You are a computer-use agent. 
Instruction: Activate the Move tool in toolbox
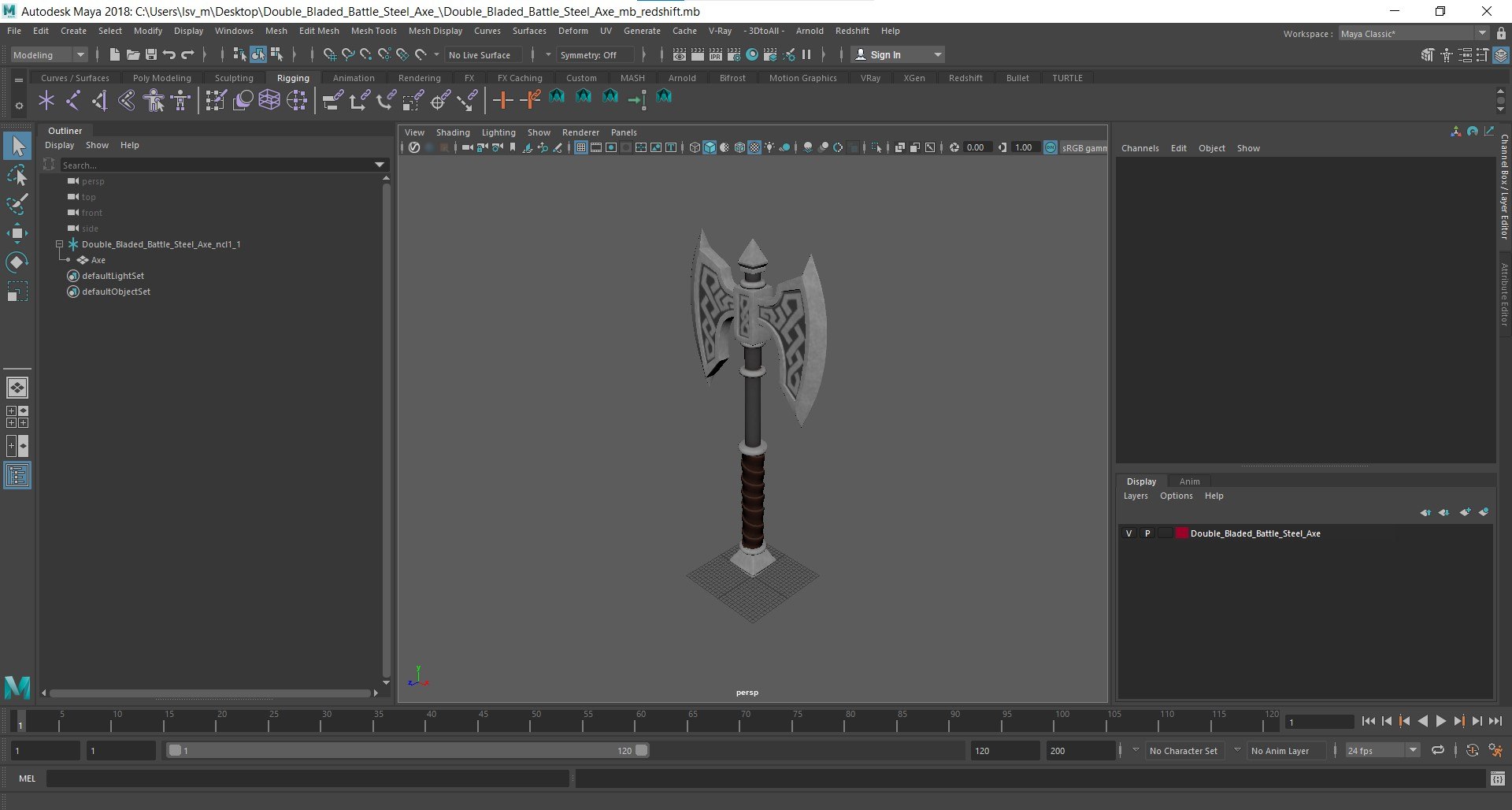[x=17, y=233]
